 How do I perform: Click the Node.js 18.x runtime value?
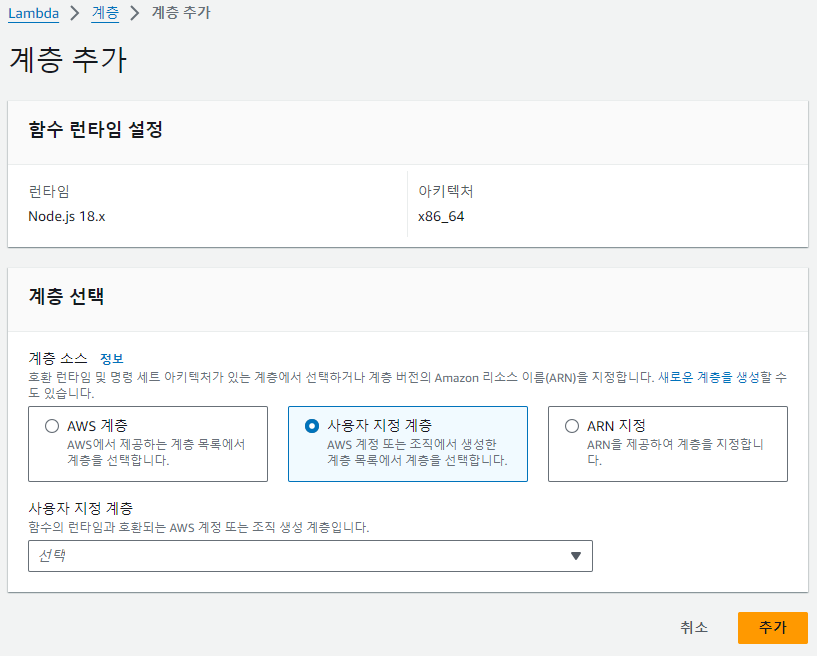pos(67,216)
